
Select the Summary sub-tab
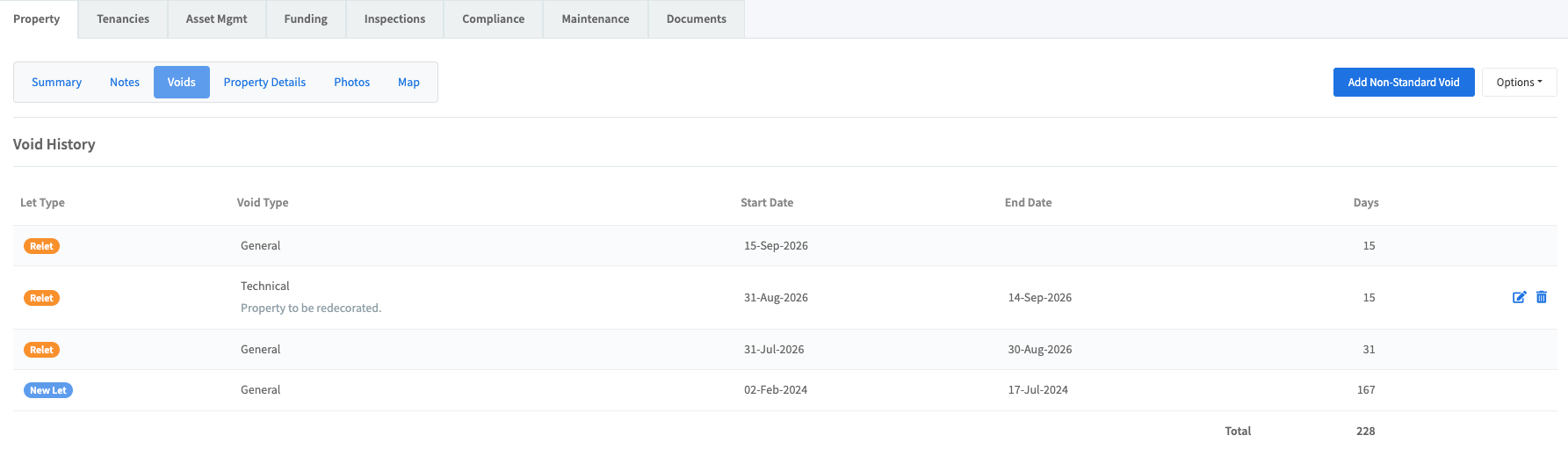[56, 82]
